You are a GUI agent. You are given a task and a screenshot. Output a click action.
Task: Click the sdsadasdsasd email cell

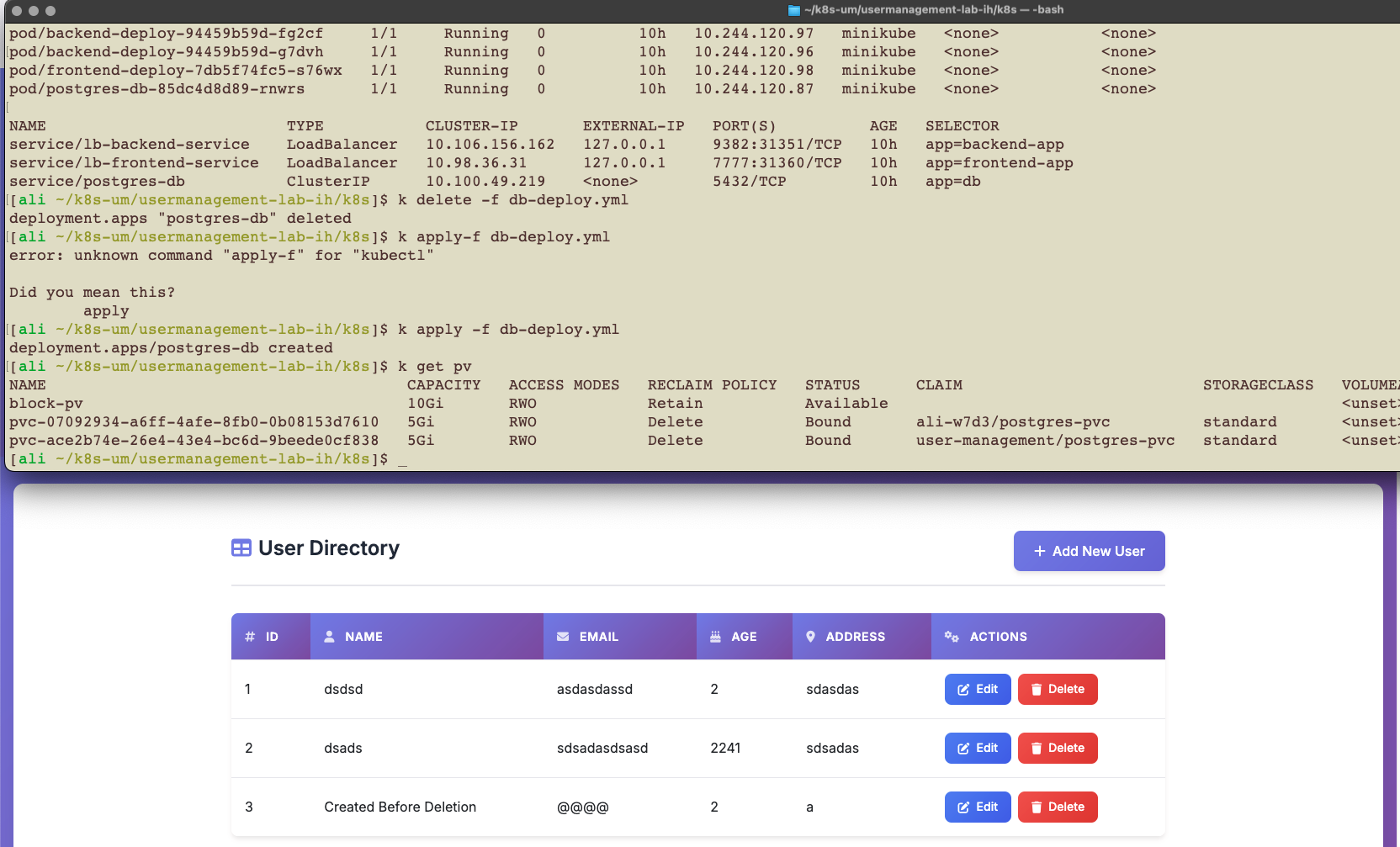point(602,748)
